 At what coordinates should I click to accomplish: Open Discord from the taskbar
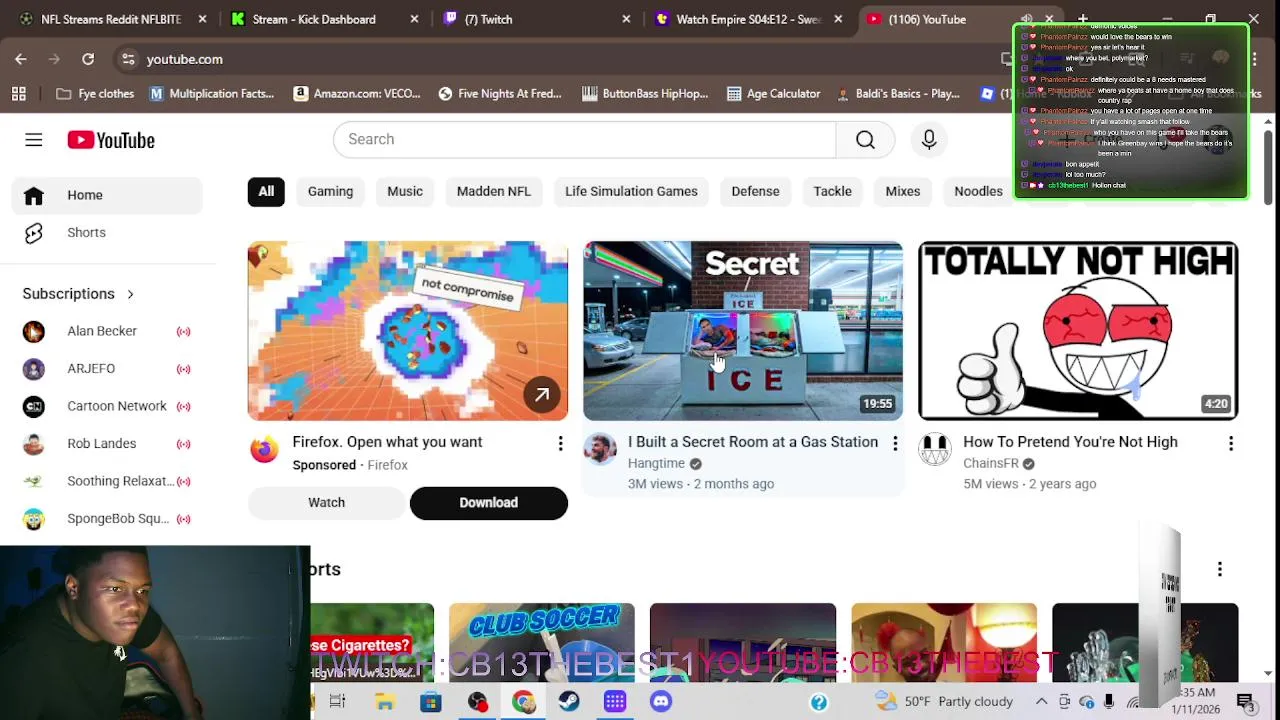pos(661,702)
